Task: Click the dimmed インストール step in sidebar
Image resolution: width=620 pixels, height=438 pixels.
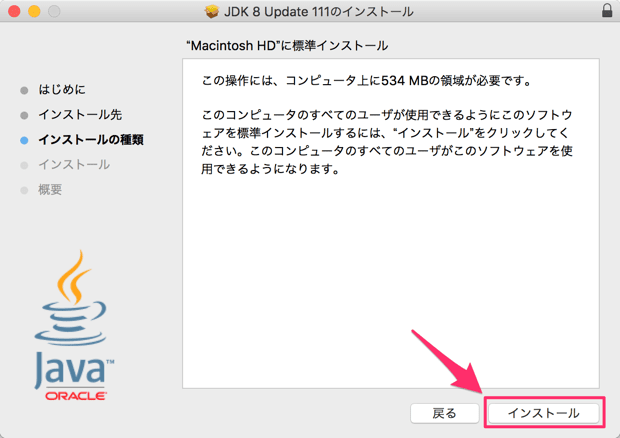Action: (74, 164)
